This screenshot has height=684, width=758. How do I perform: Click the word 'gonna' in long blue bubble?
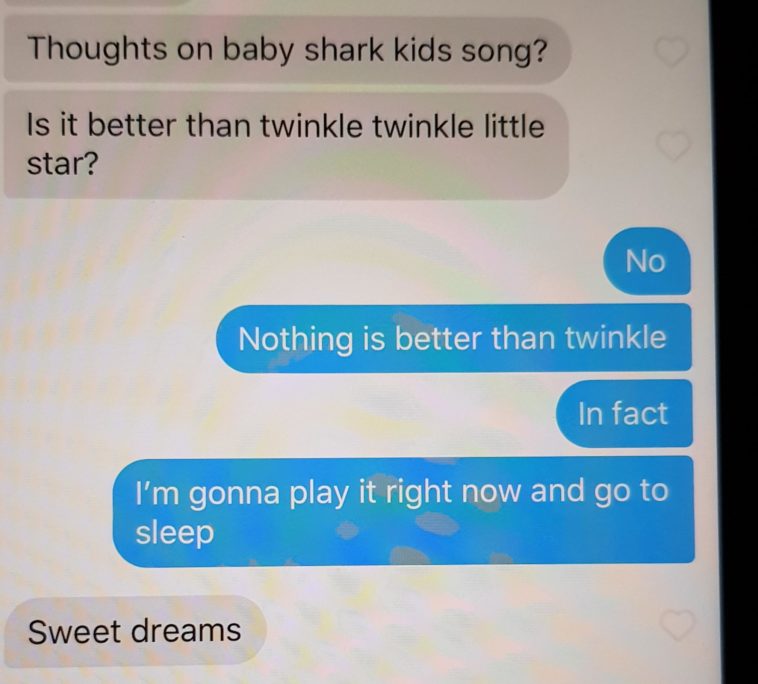point(234,494)
